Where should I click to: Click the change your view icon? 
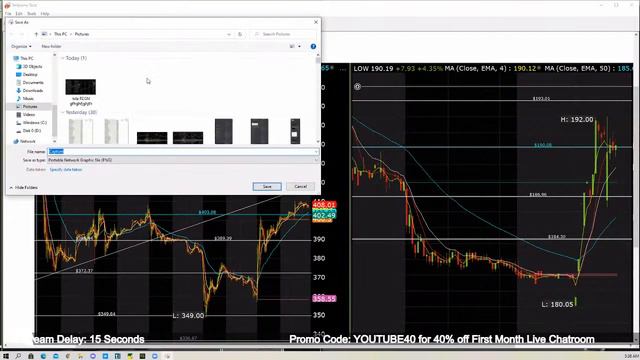(x=292, y=47)
